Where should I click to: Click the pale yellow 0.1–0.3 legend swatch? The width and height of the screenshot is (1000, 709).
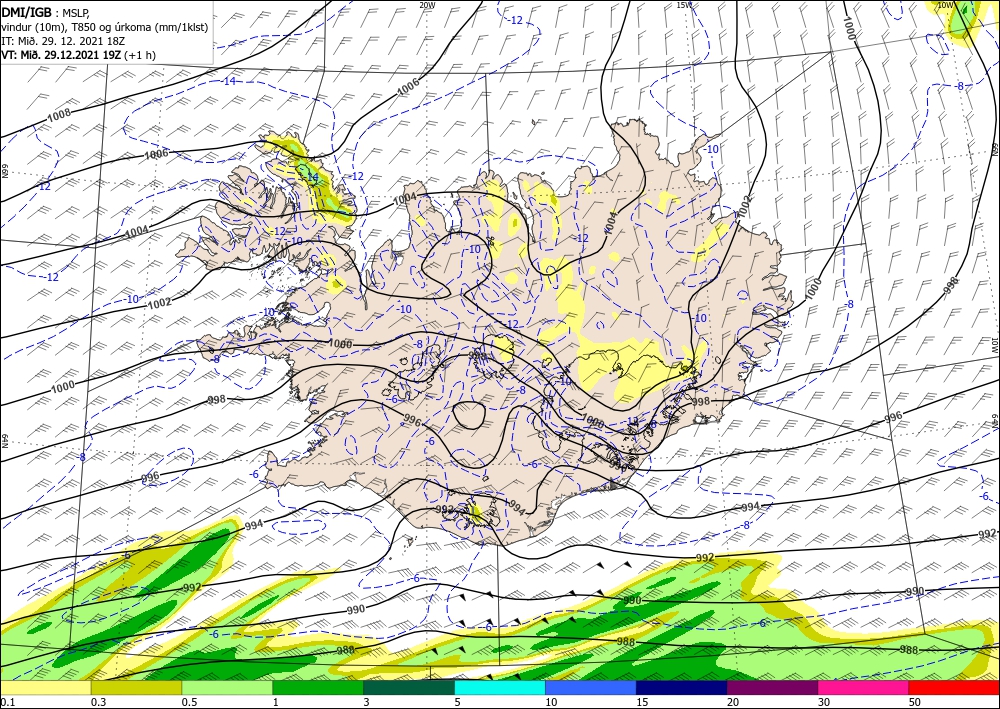[x=45, y=688]
